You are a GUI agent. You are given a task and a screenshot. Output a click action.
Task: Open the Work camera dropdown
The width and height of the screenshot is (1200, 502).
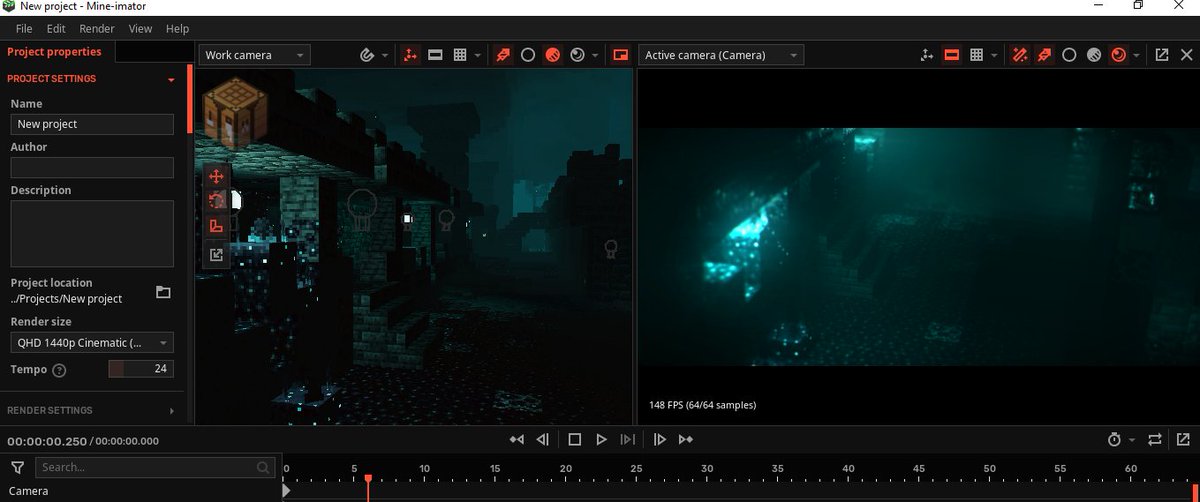254,55
